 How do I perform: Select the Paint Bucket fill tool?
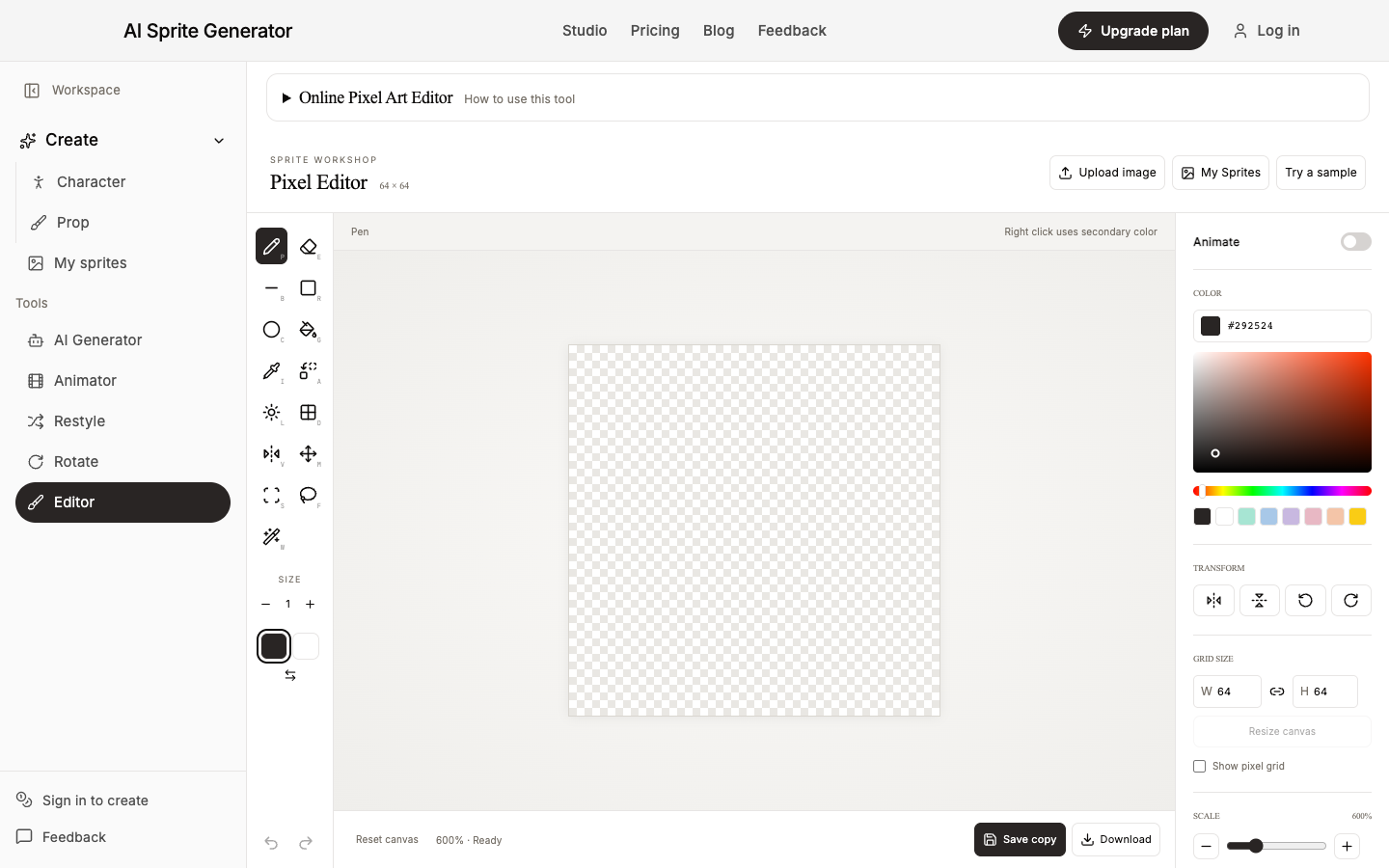tap(309, 329)
